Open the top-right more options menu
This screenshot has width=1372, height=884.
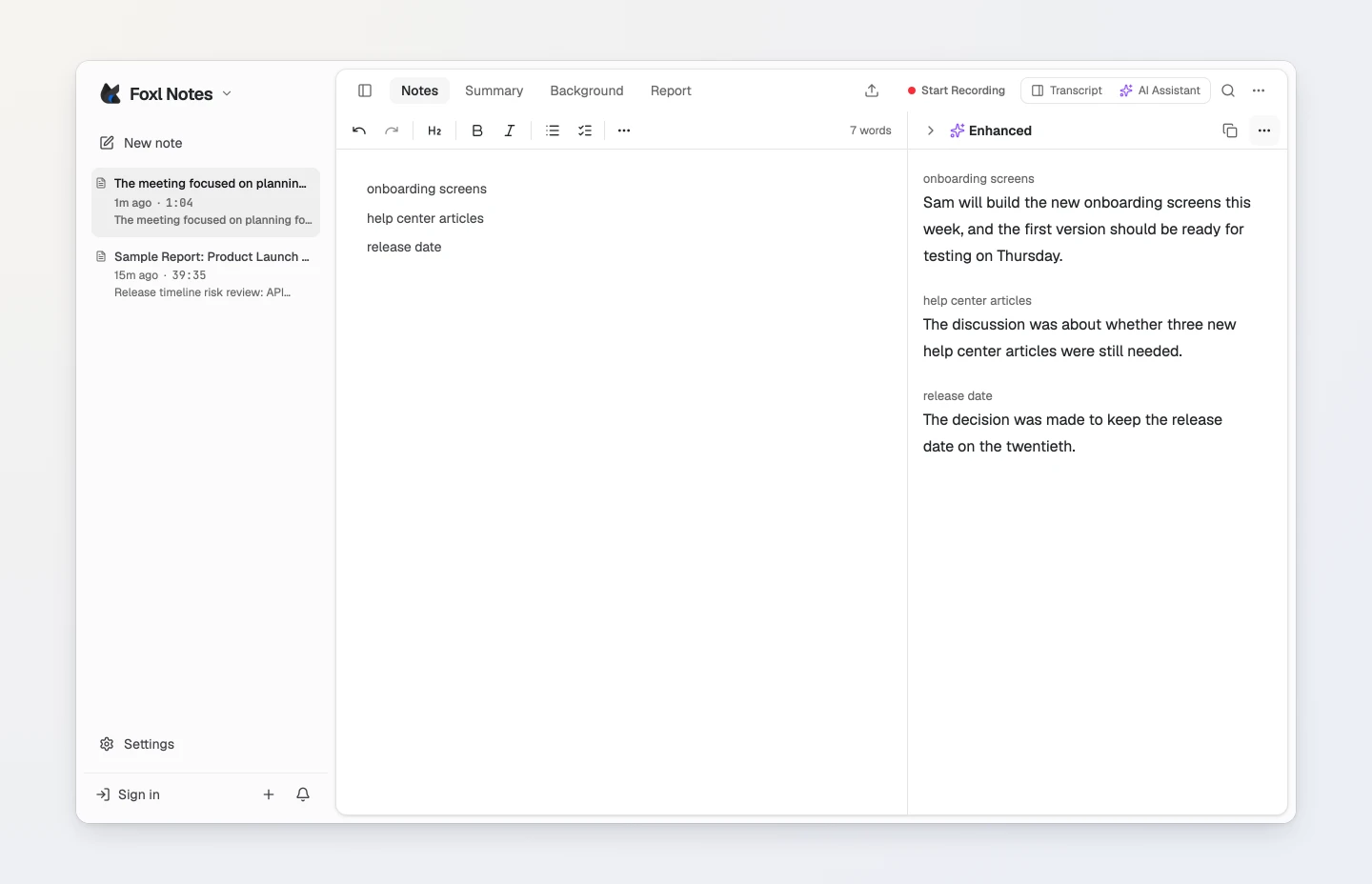[1259, 90]
